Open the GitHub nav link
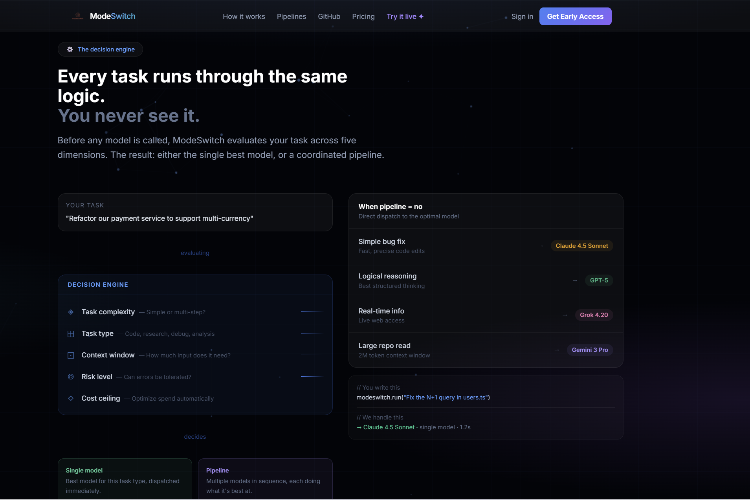The image size is (750, 500). click(x=329, y=16)
